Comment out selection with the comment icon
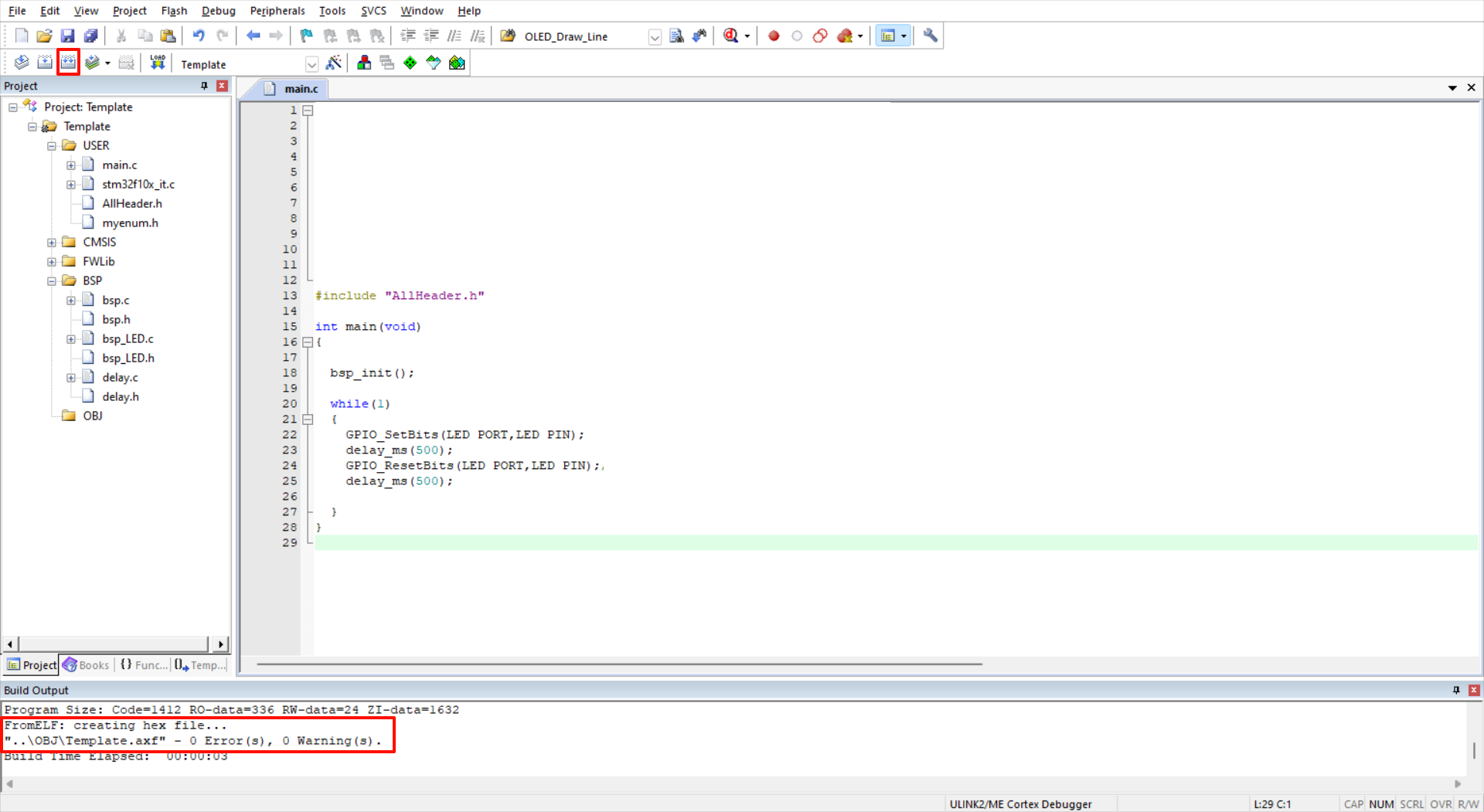 [x=454, y=36]
